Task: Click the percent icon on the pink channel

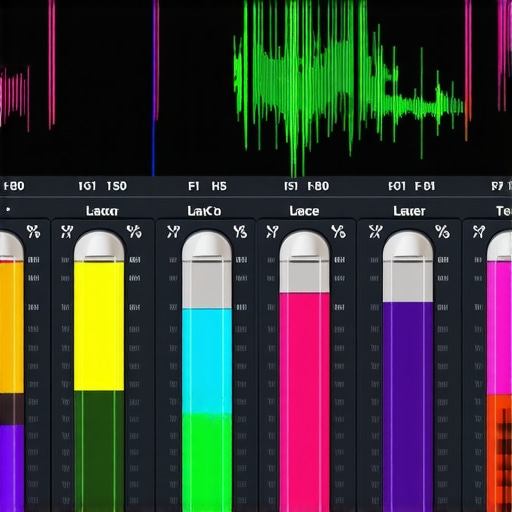Action: pyautogui.click(x=338, y=232)
